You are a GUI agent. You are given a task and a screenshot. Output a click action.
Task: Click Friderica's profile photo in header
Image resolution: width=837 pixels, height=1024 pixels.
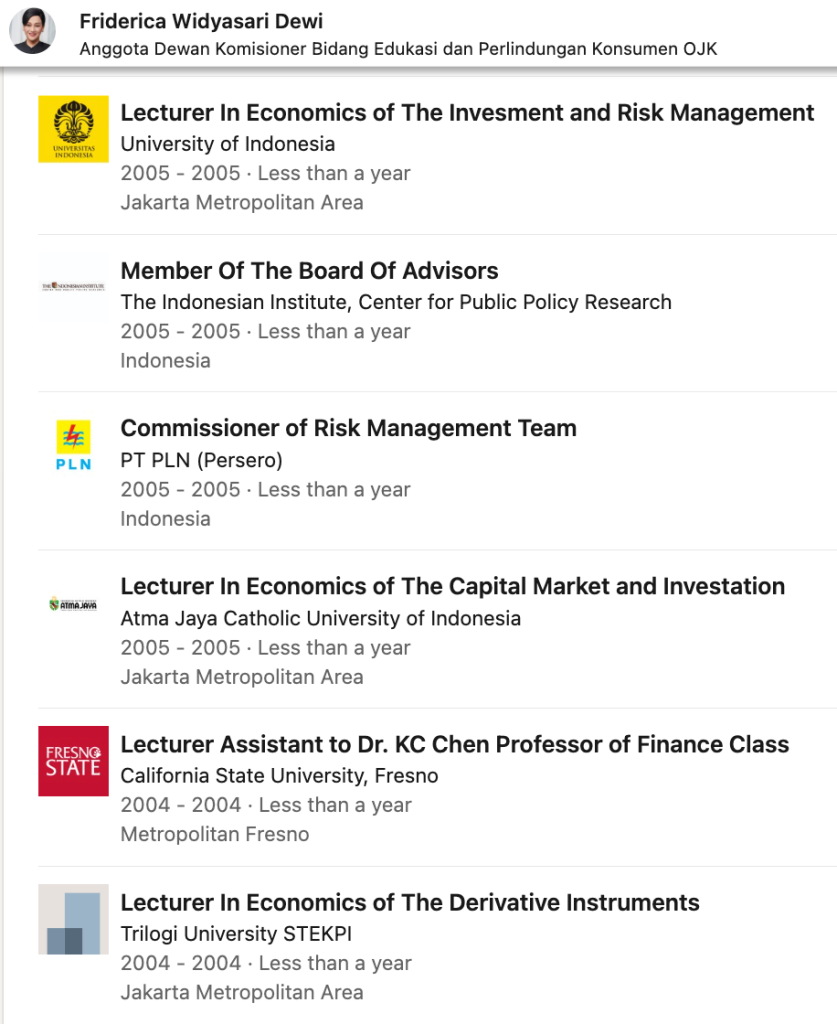[32, 31]
